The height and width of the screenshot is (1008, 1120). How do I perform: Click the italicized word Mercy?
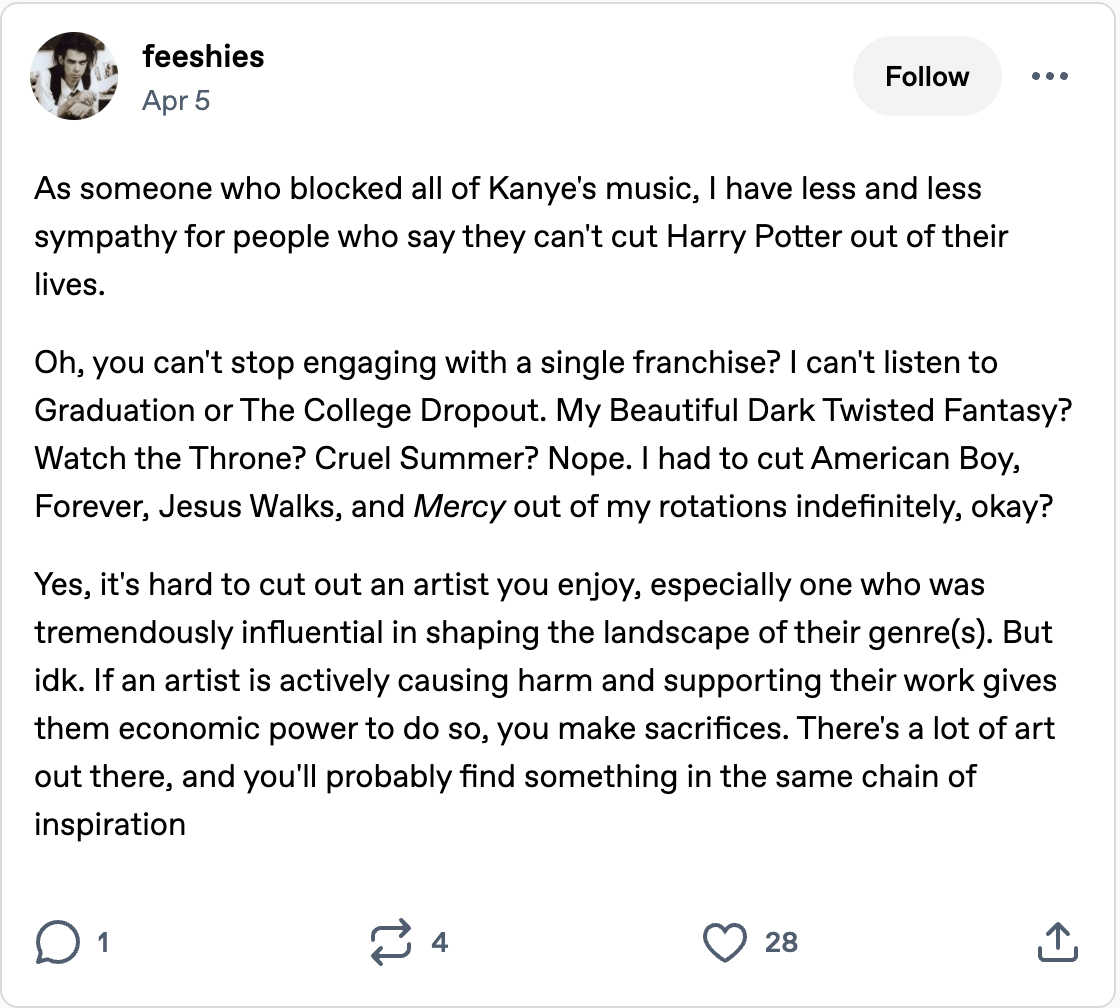pos(459,506)
